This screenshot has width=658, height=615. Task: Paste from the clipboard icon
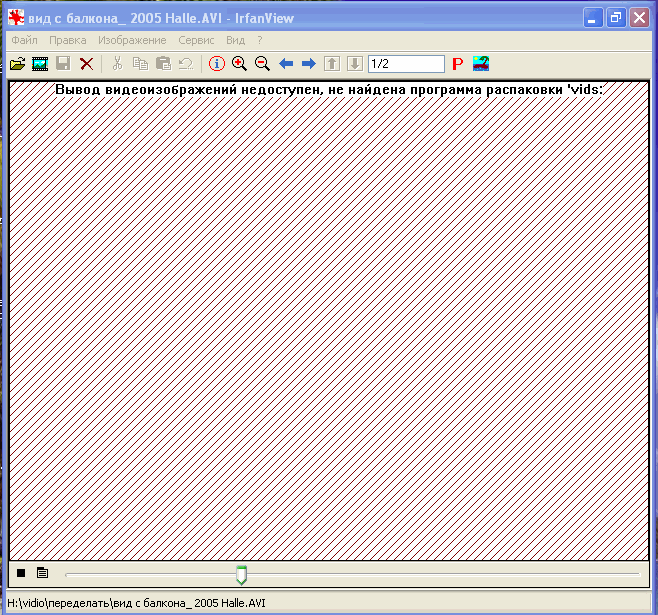163,64
